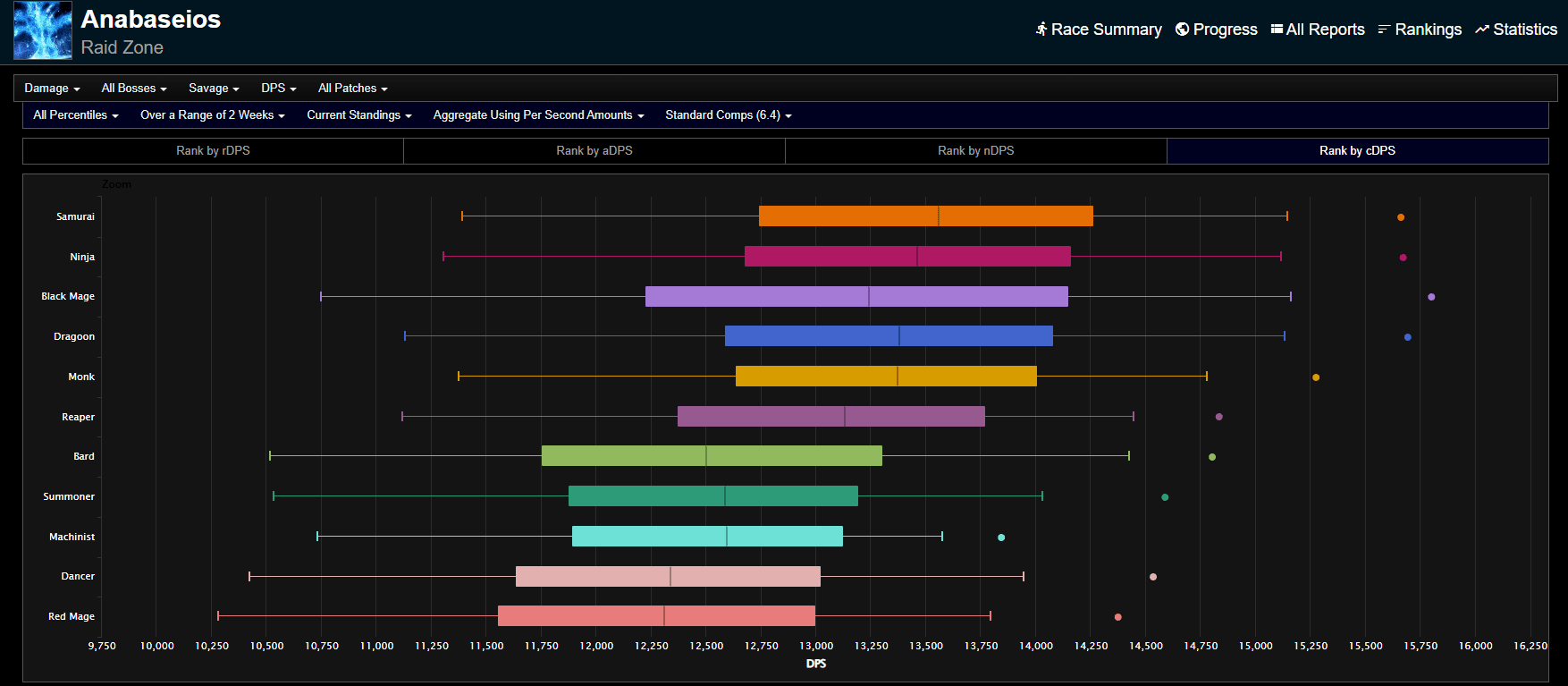
Task: Click the Black Mage outlier dot
Action: click(1431, 297)
